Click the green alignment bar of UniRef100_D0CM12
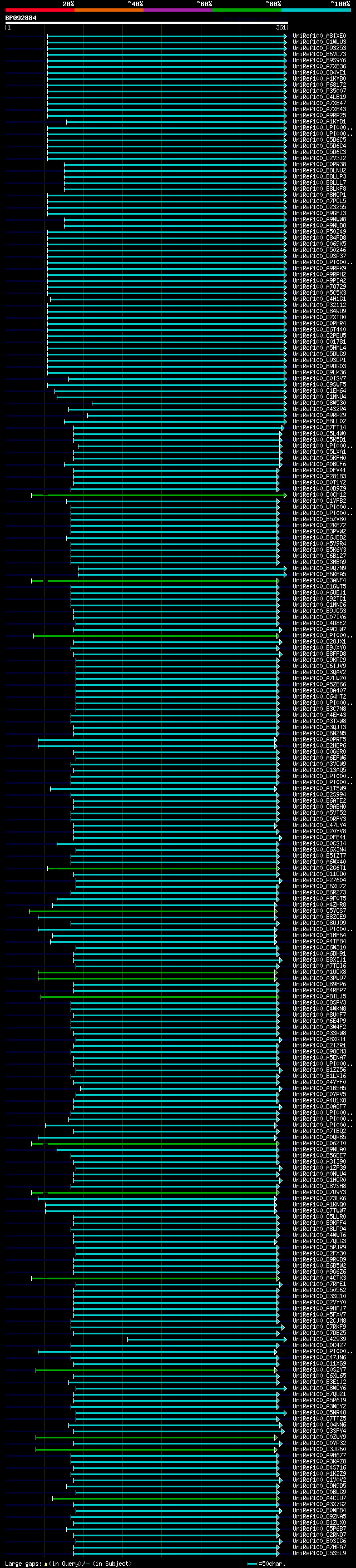 click(159, 495)
